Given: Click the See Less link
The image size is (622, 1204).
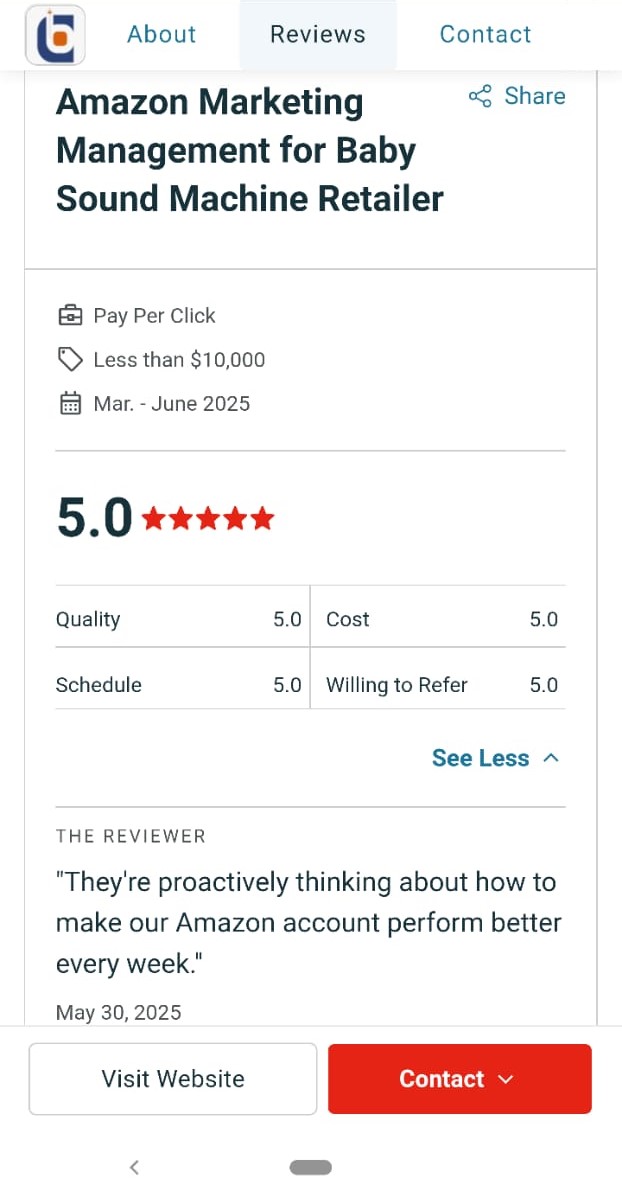Looking at the screenshot, I should point(480,758).
